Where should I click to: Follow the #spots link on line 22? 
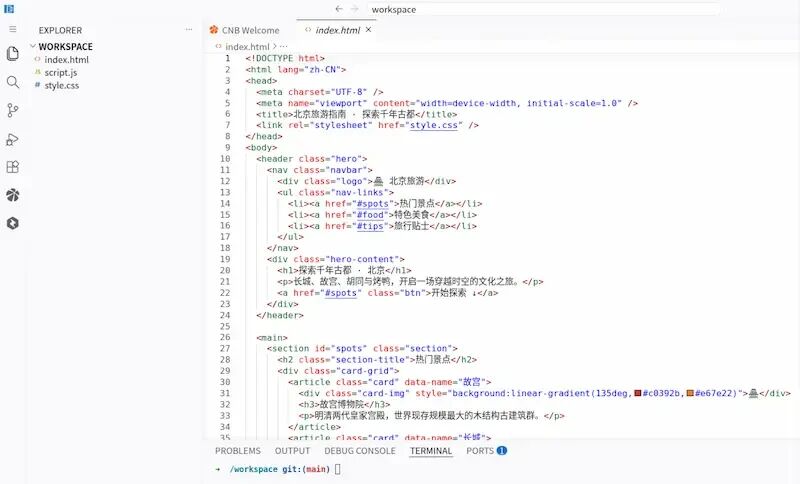tap(341, 293)
